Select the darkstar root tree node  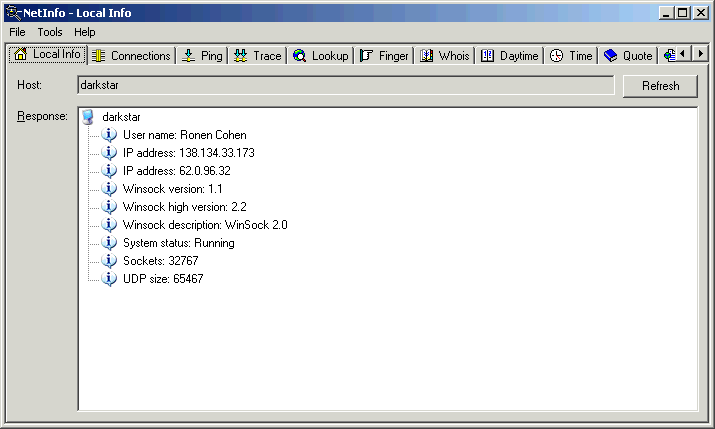(x=121, y=117)
